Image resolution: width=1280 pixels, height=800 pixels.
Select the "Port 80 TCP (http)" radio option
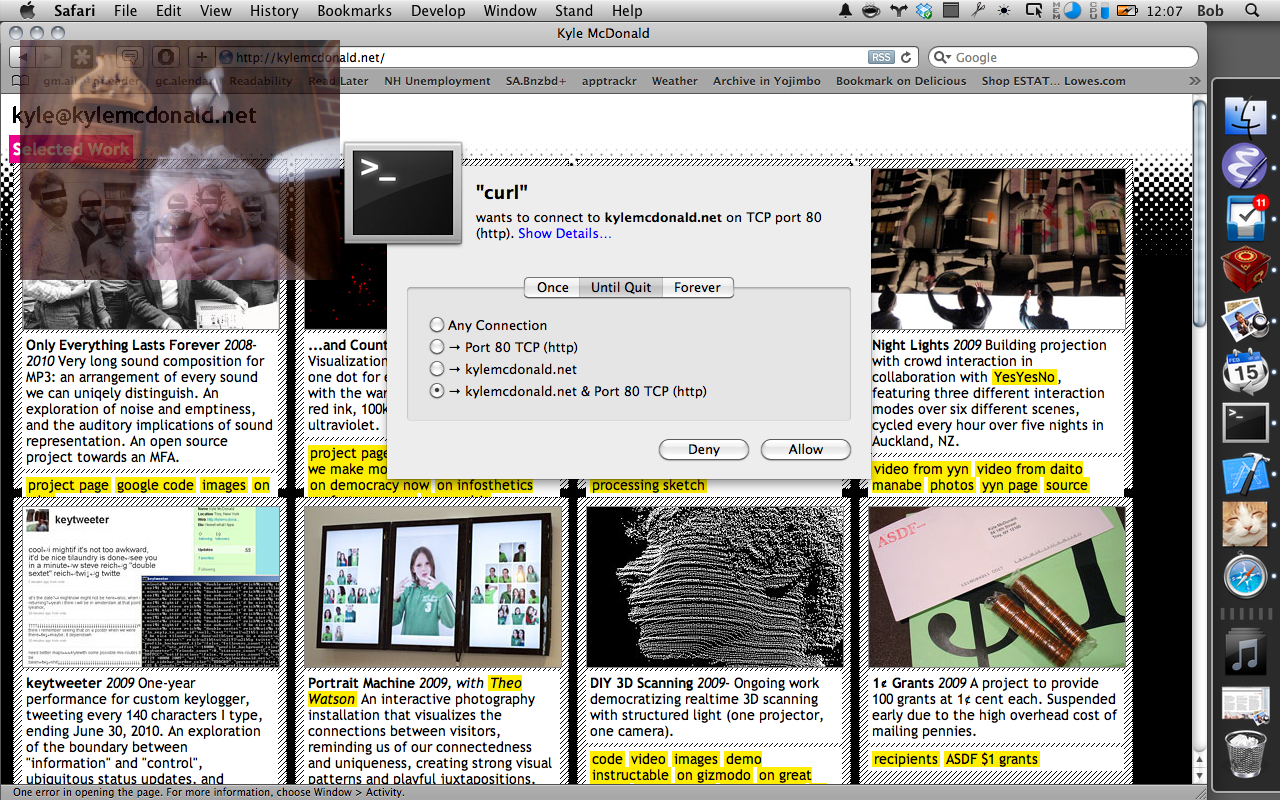(x=436, y=347)
